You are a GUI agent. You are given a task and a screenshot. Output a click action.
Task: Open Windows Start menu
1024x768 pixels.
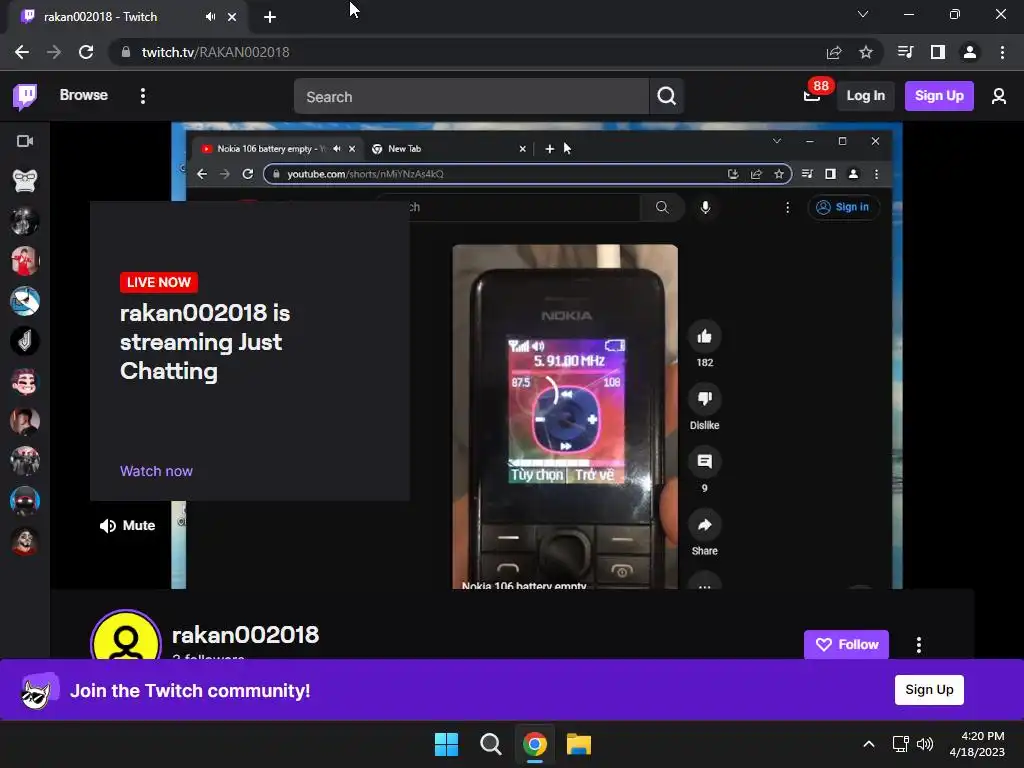pyautogui.click(x=447, y=744)
